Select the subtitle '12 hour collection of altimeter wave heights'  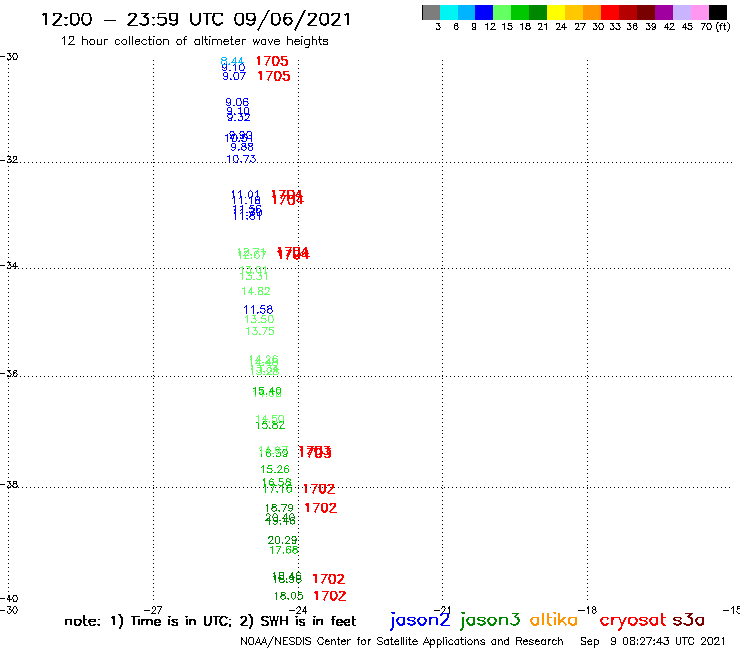194,41
